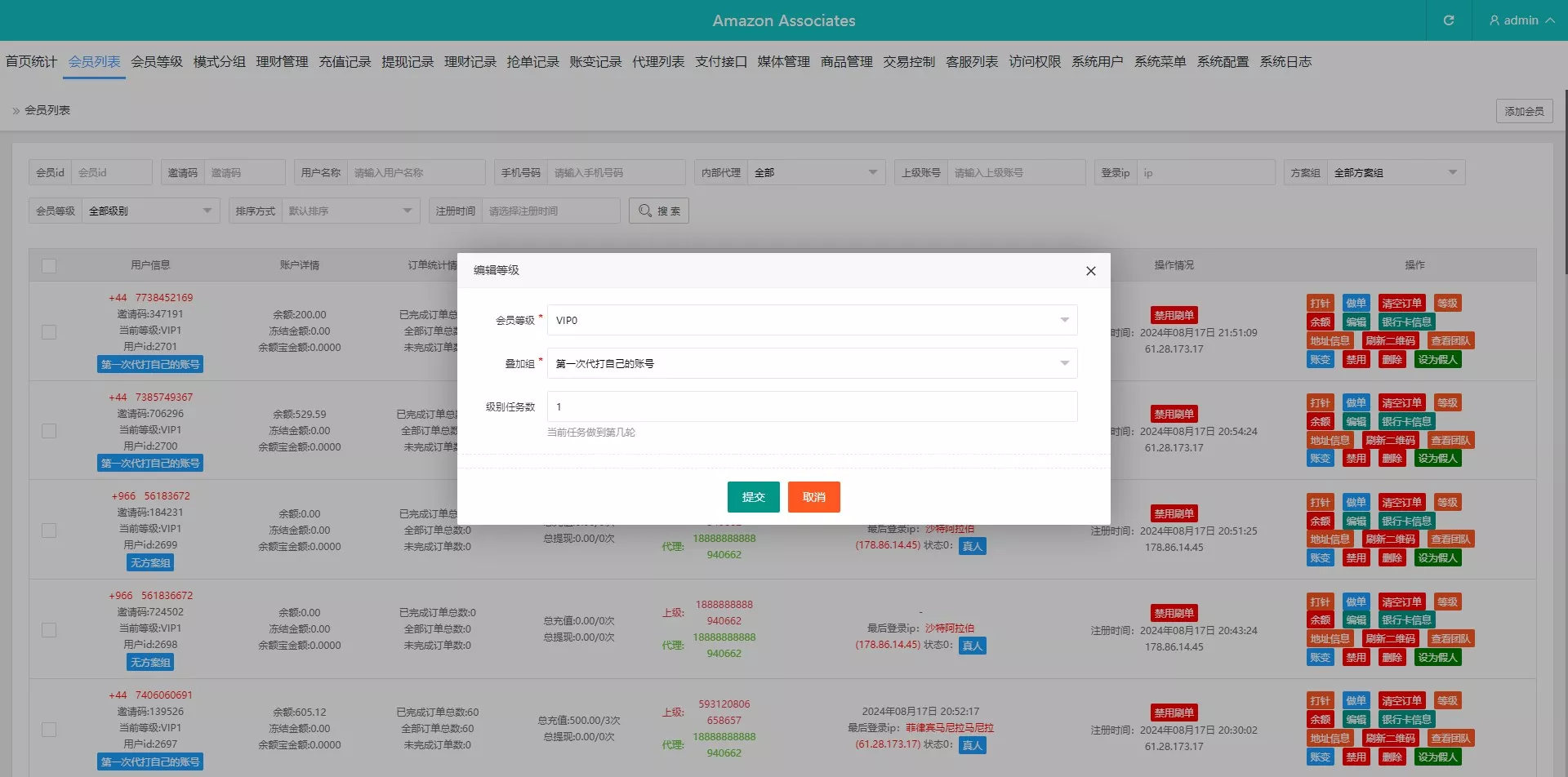Viewport: 1568px width, 777px height.
Task: Focus the 级别任务数 input field
Action: 812,406
